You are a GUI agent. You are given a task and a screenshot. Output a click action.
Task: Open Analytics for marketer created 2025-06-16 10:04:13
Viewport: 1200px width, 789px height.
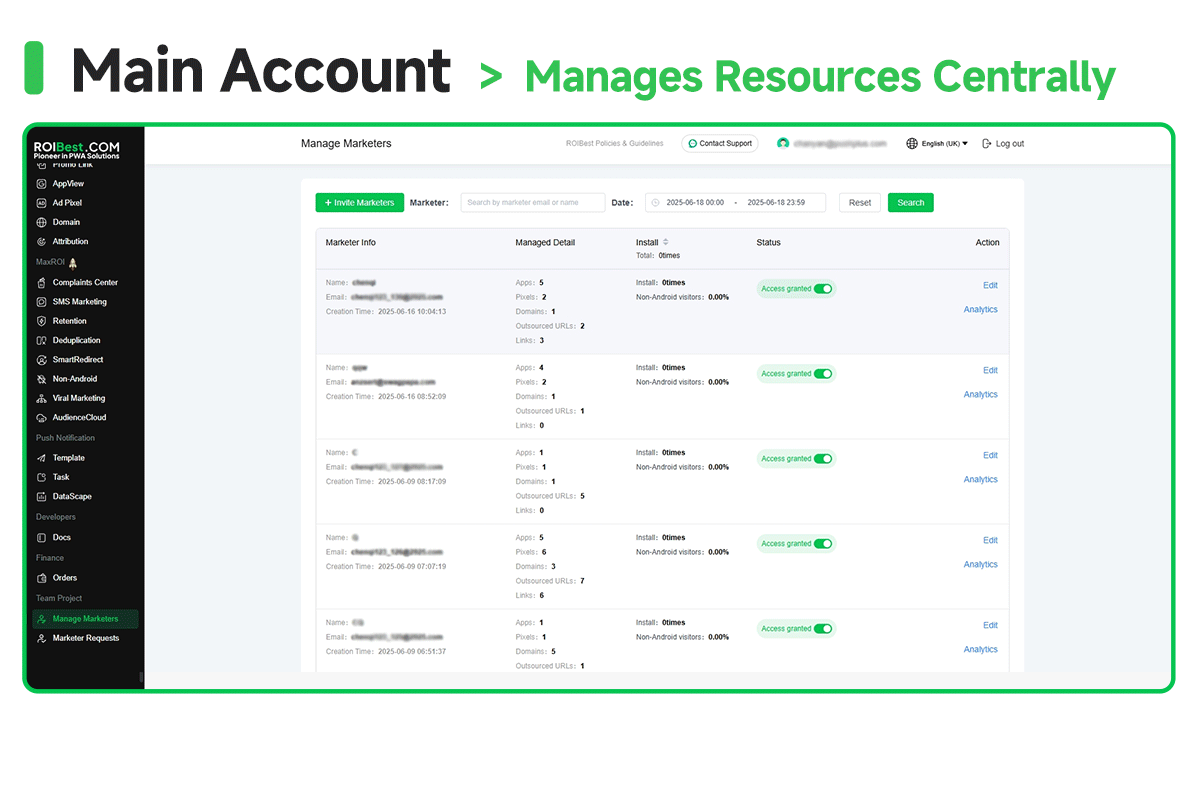pos(980,309)
